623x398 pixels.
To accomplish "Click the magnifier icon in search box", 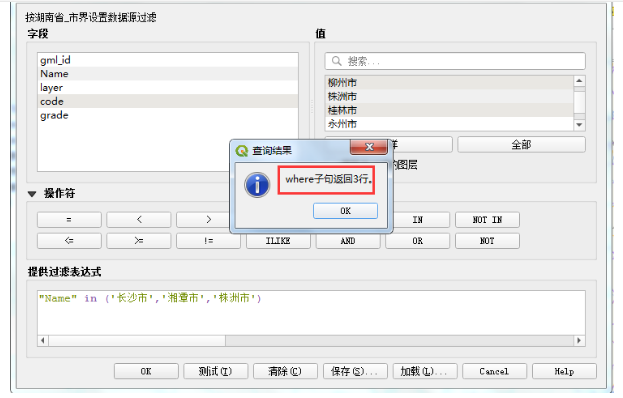I will (337, 61).
